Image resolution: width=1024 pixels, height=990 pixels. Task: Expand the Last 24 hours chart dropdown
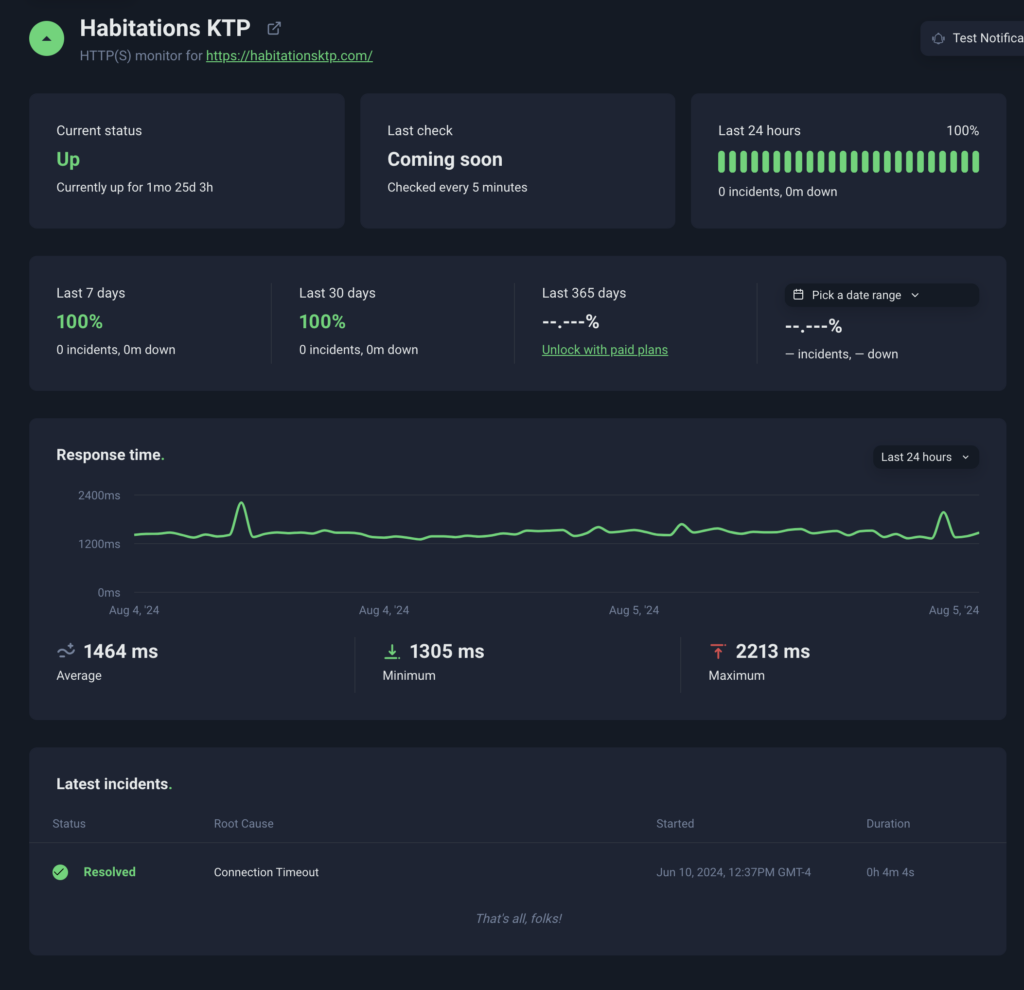pyautogui.click(x=924, y=457)
